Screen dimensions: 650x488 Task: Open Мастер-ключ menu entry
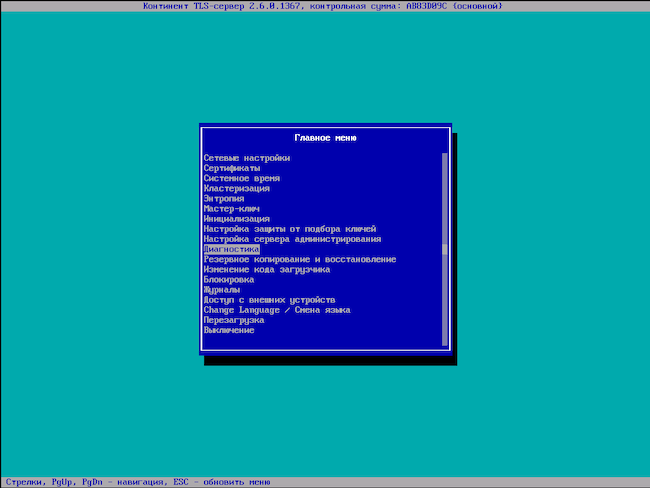click(x=231, y=209)
